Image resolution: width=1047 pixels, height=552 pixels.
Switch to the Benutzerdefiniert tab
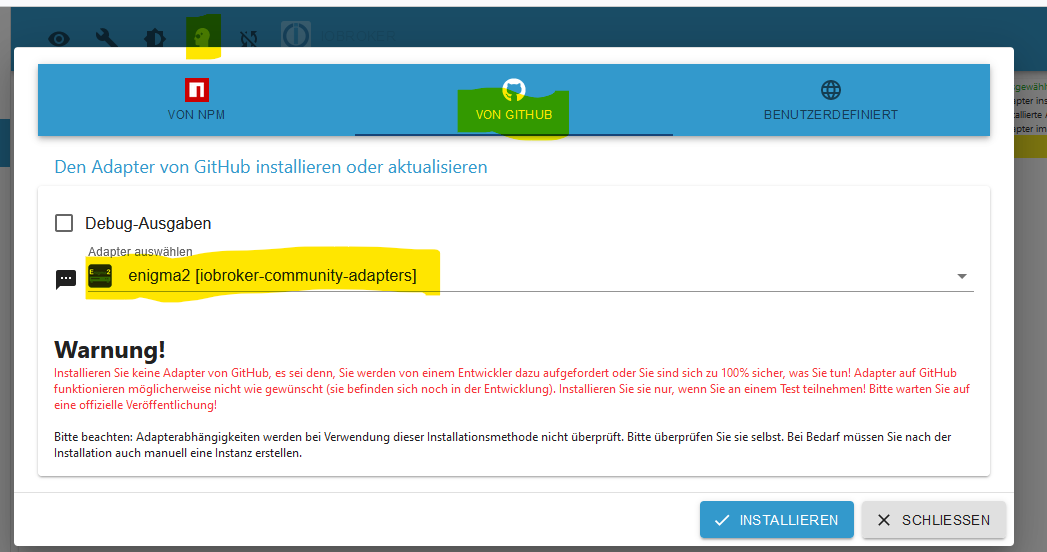pyautogui.click(x=831, y=100)
